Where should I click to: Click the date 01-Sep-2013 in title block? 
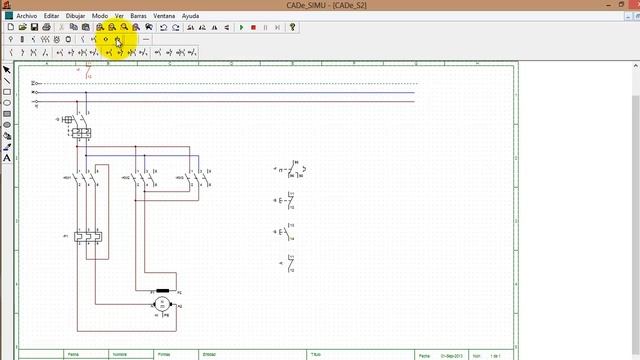(452, 356)
